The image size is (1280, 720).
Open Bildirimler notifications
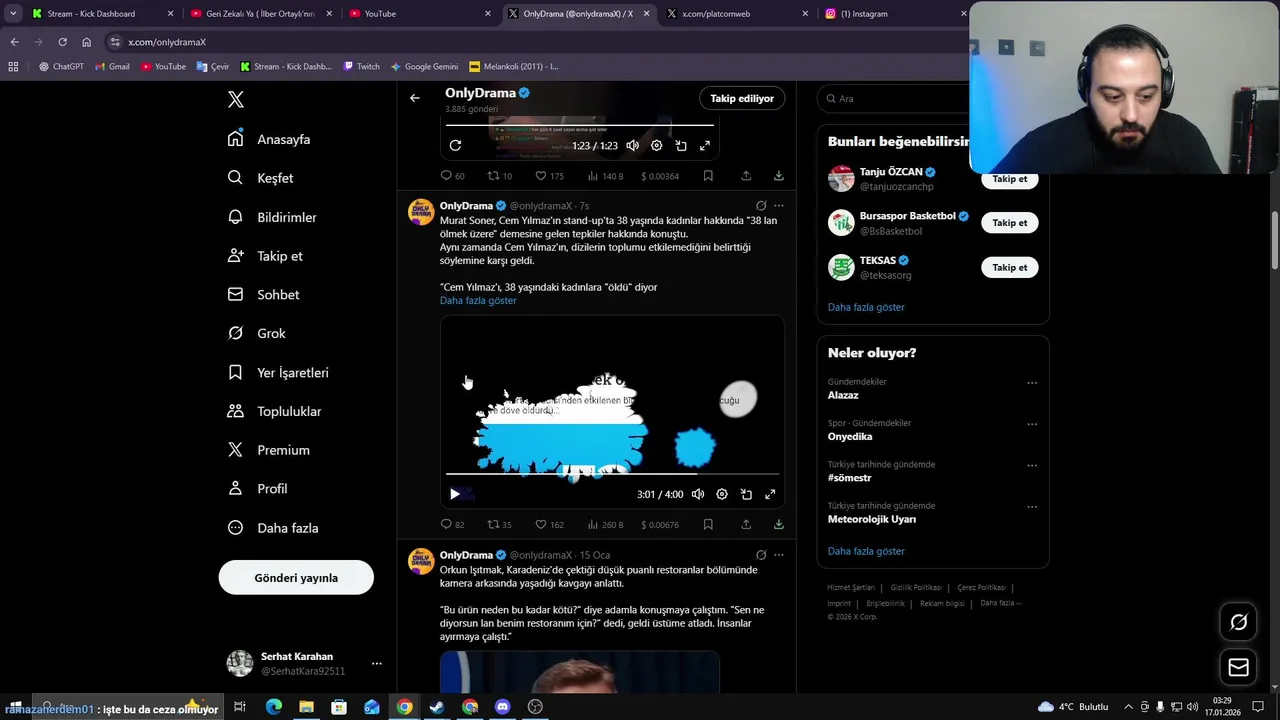pyautogui.click(x=272, y=217)
